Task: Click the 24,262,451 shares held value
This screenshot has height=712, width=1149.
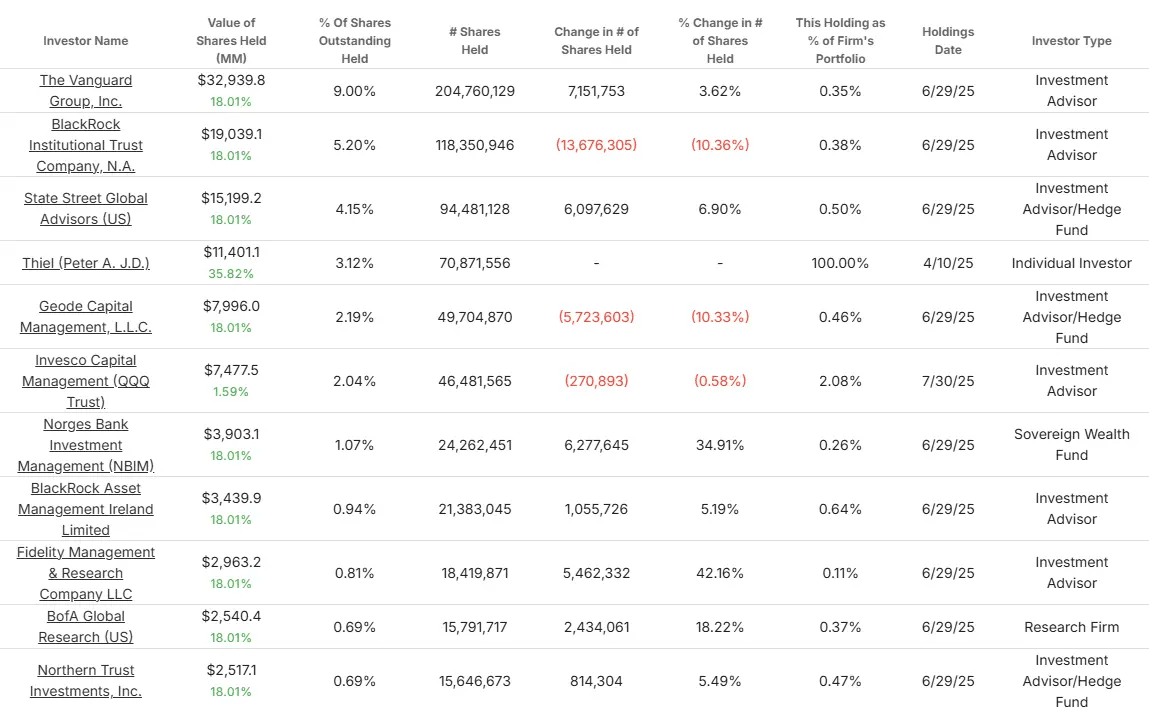Action: 475,445
